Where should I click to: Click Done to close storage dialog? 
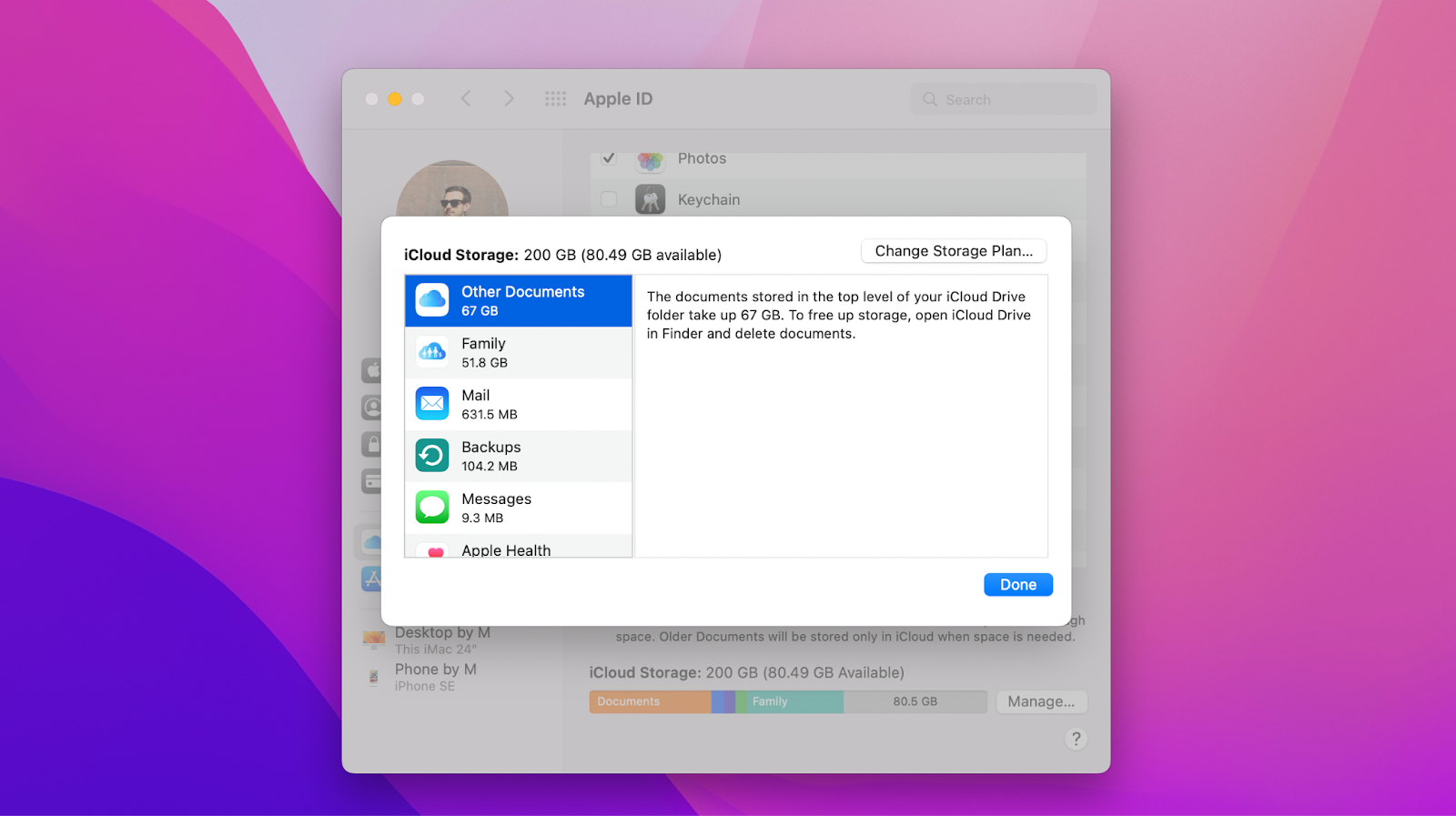point(1018,585)
